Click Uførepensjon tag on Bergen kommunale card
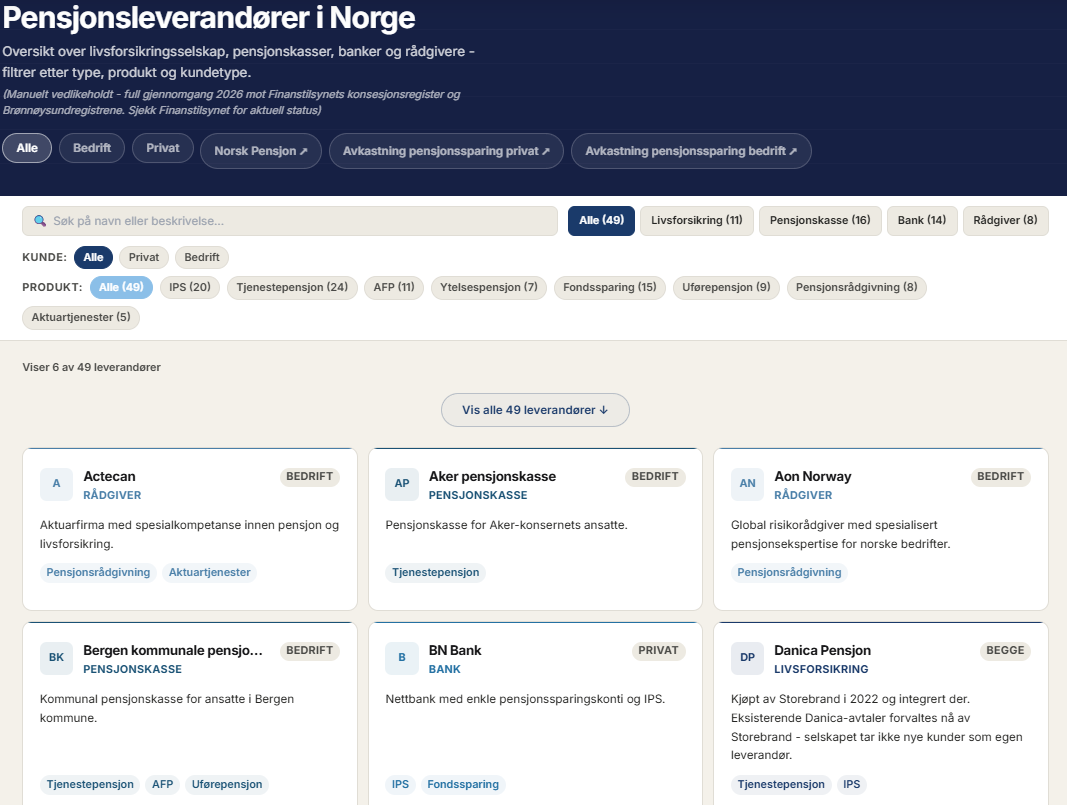Viewport: 1067px width, 805px height. [x=227, y=785]
